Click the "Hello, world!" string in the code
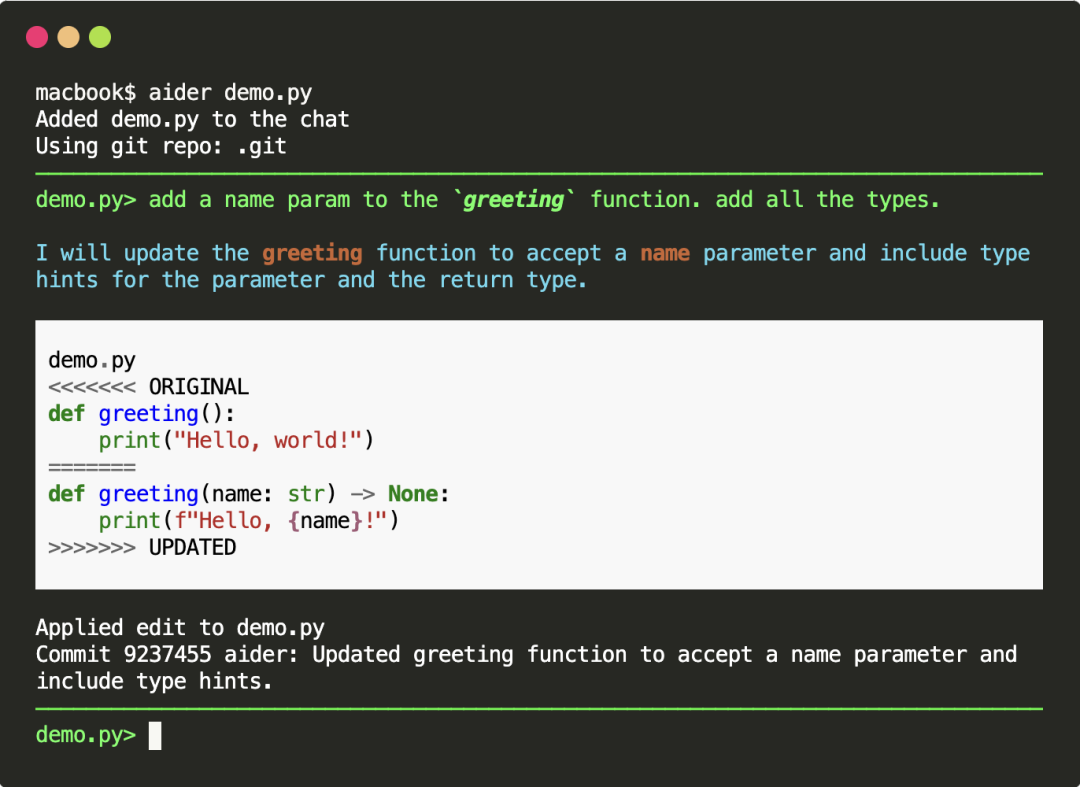The height and width of the screenshot is (787, 1080). point(267,441)
